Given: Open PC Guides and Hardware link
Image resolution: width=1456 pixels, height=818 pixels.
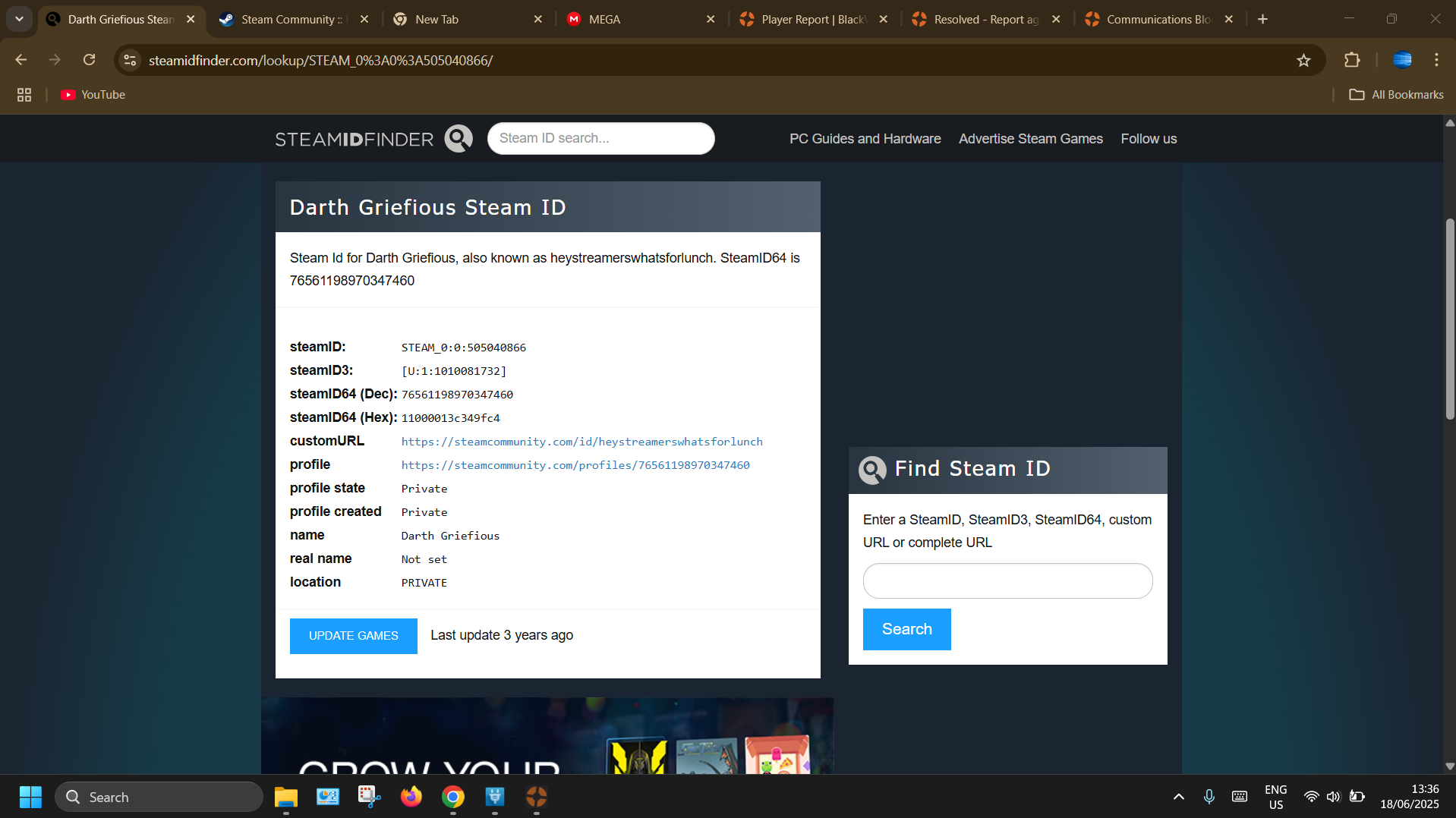Looking at the screenshot, I should point(865,139).
